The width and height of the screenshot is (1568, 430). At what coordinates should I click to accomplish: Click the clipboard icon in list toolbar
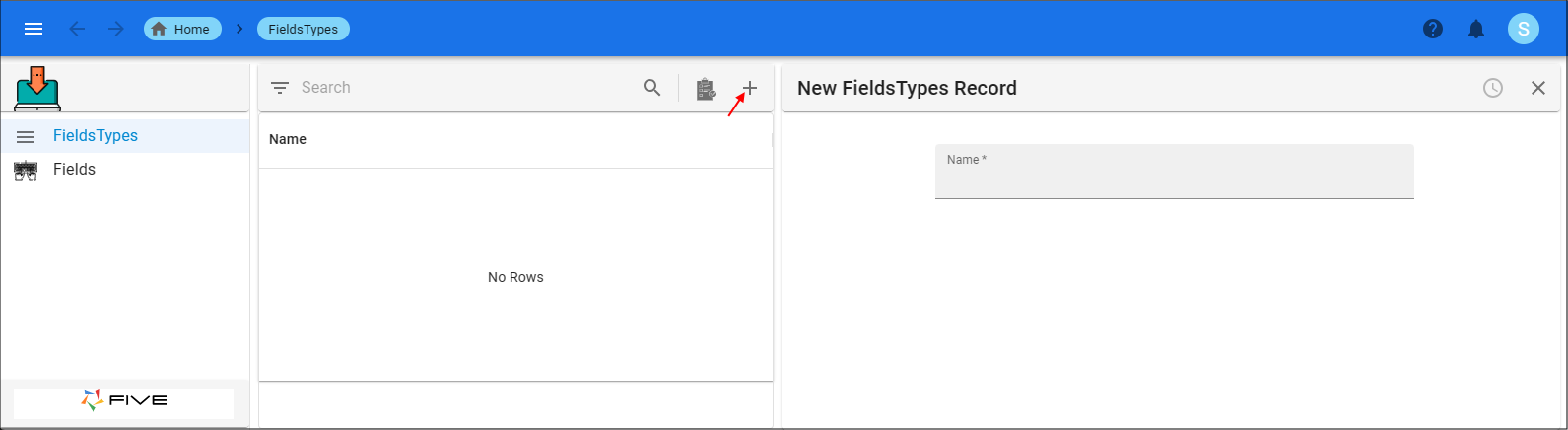pyautogui.click(x=705, y=89)
